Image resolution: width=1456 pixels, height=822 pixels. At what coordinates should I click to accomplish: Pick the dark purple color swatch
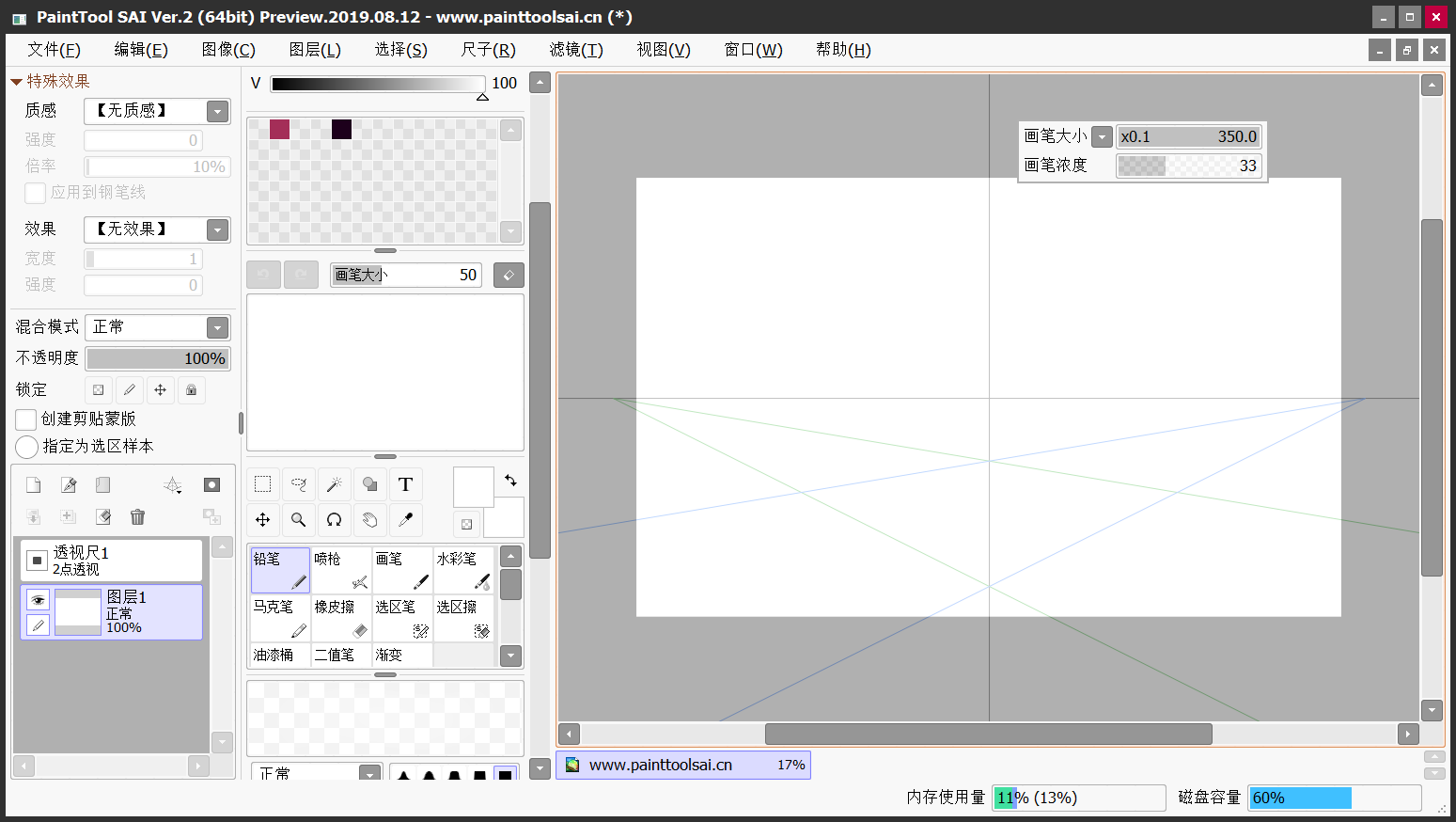[341, 129]
